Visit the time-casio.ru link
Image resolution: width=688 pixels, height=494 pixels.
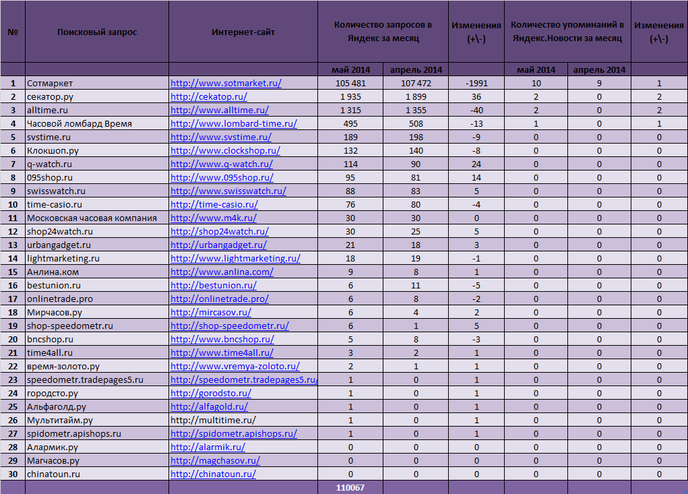point(214,203)
